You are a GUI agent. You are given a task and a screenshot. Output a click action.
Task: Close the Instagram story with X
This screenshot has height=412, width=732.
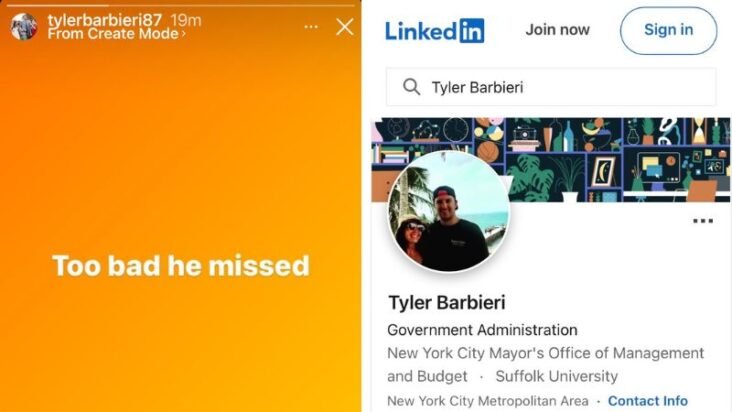click(345, 27)
